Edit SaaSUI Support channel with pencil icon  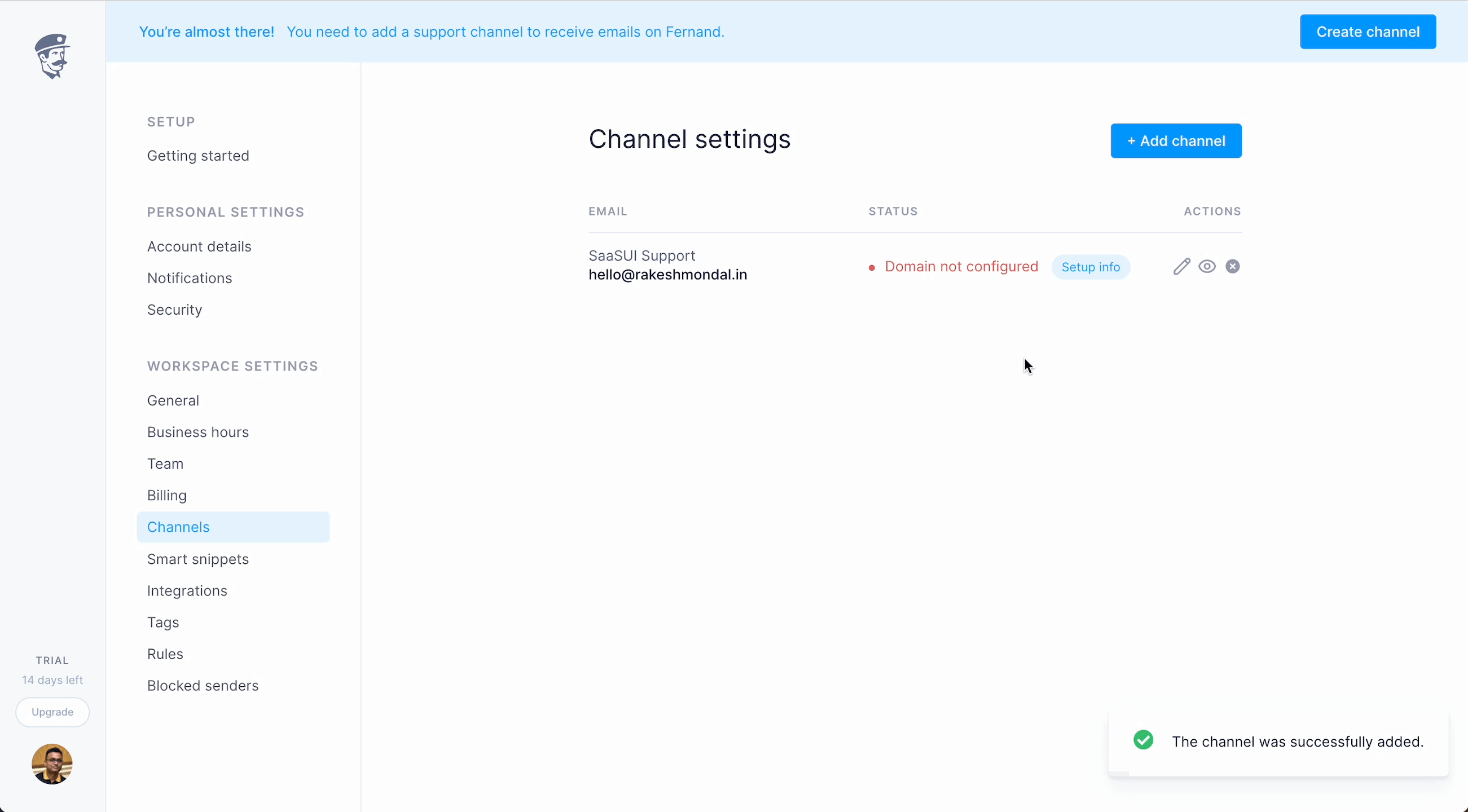1181,267
